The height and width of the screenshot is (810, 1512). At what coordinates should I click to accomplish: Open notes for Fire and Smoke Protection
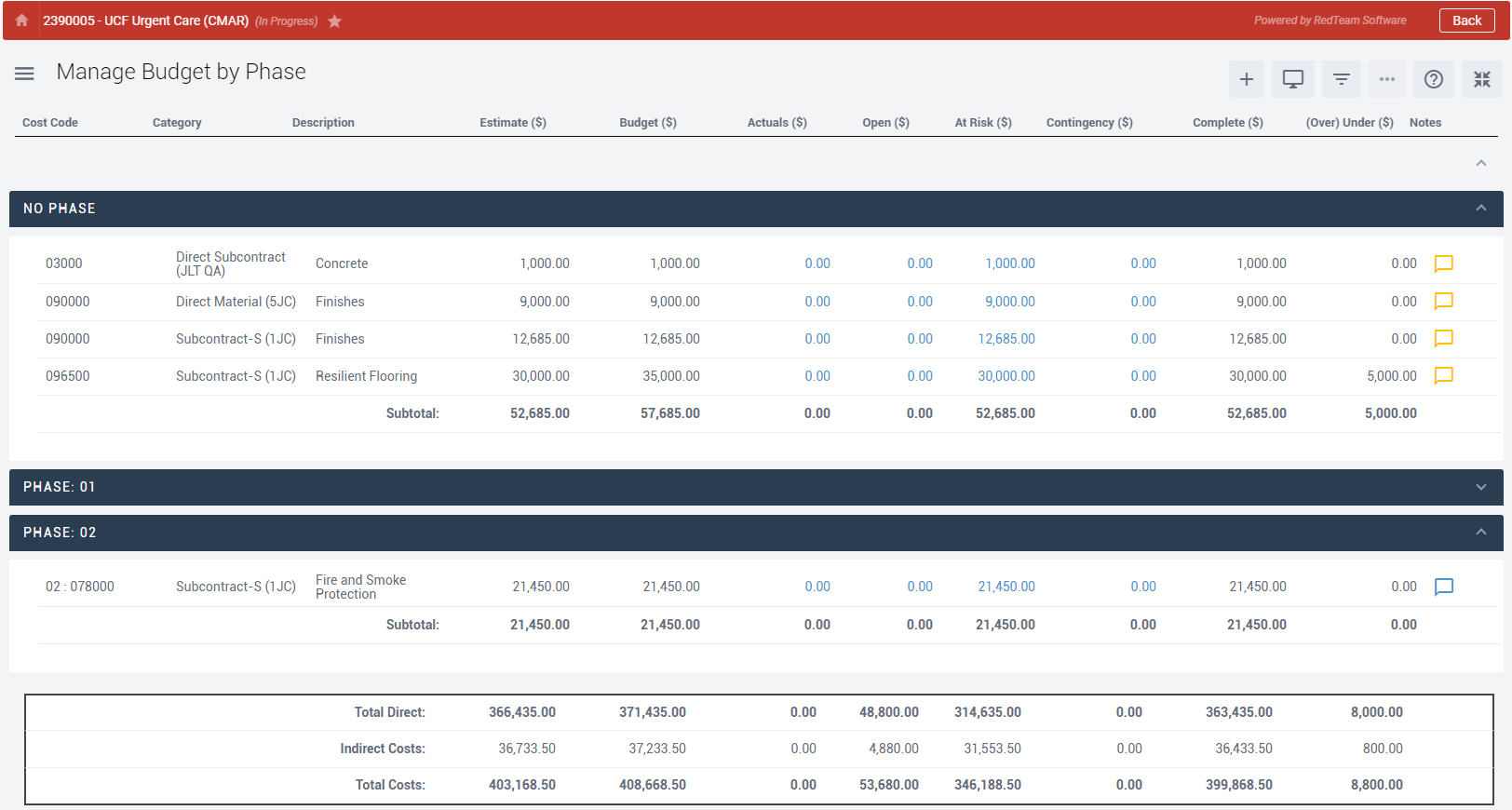pos(1443,587)
